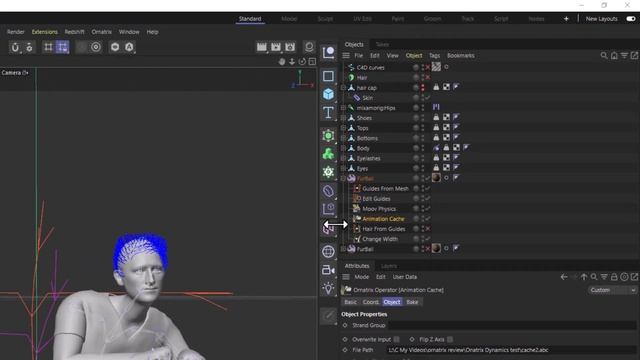
Task: Toggle the enable checkmark on Skin
Action: click(428, 98)
